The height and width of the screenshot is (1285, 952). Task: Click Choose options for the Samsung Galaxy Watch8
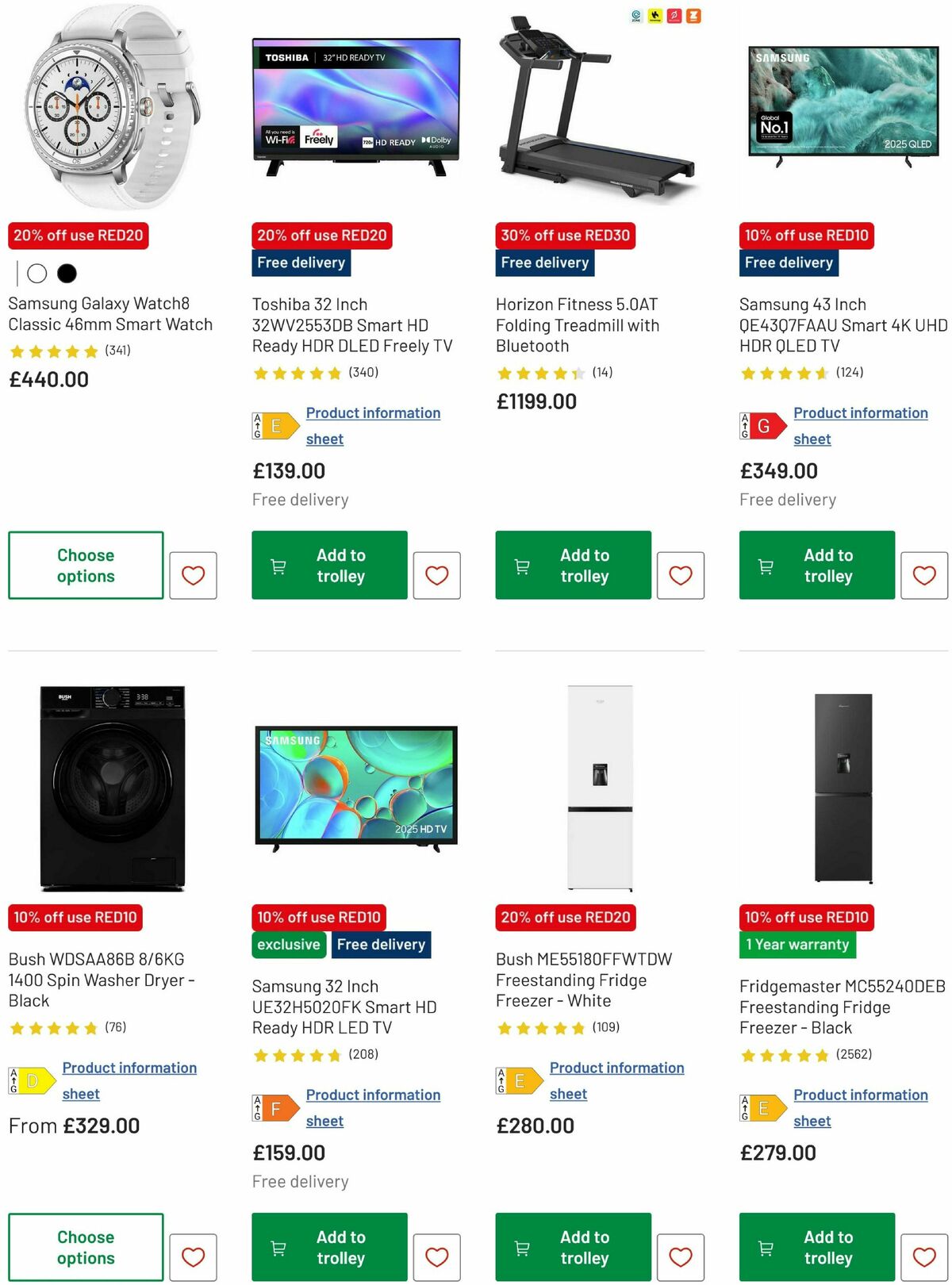coord(84,566)
